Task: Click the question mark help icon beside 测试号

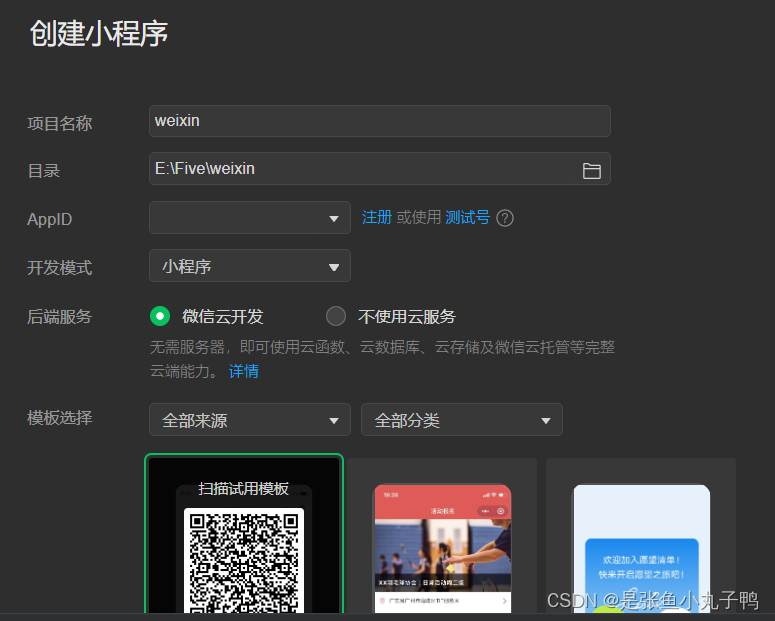Action: pos(505,218)
